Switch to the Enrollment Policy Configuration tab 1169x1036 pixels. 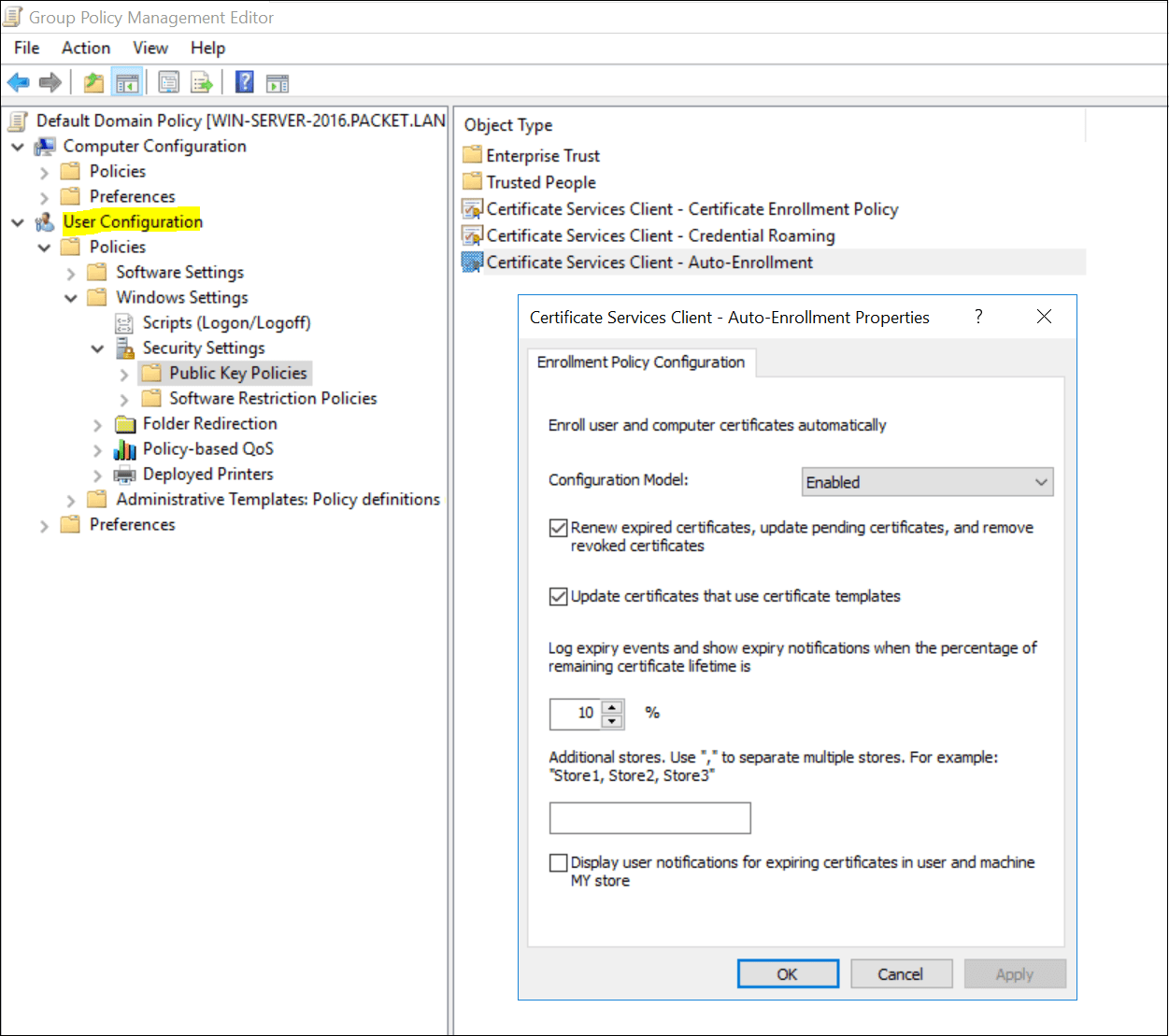pyautogui.click(x=642, y=362)
